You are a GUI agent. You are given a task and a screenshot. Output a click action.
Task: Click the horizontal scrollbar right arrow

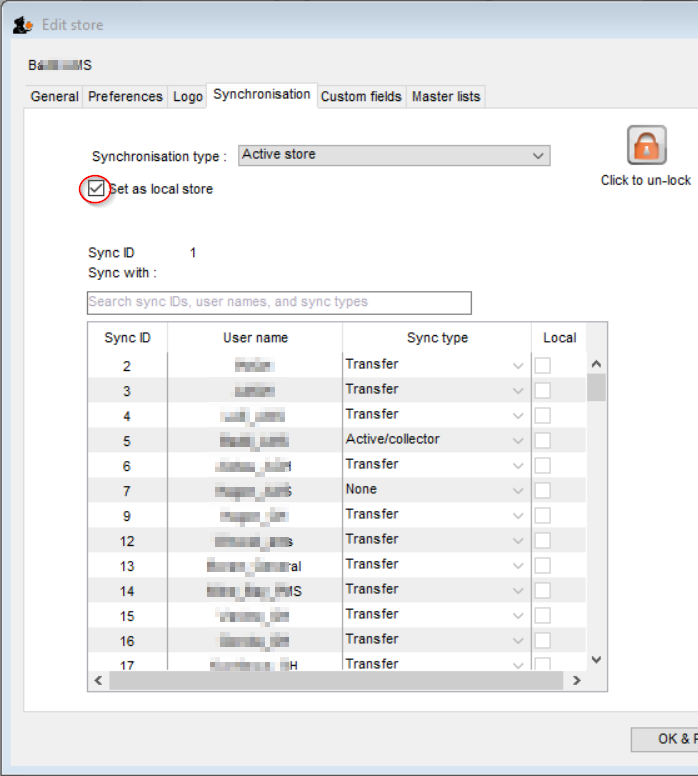point(577,680)
